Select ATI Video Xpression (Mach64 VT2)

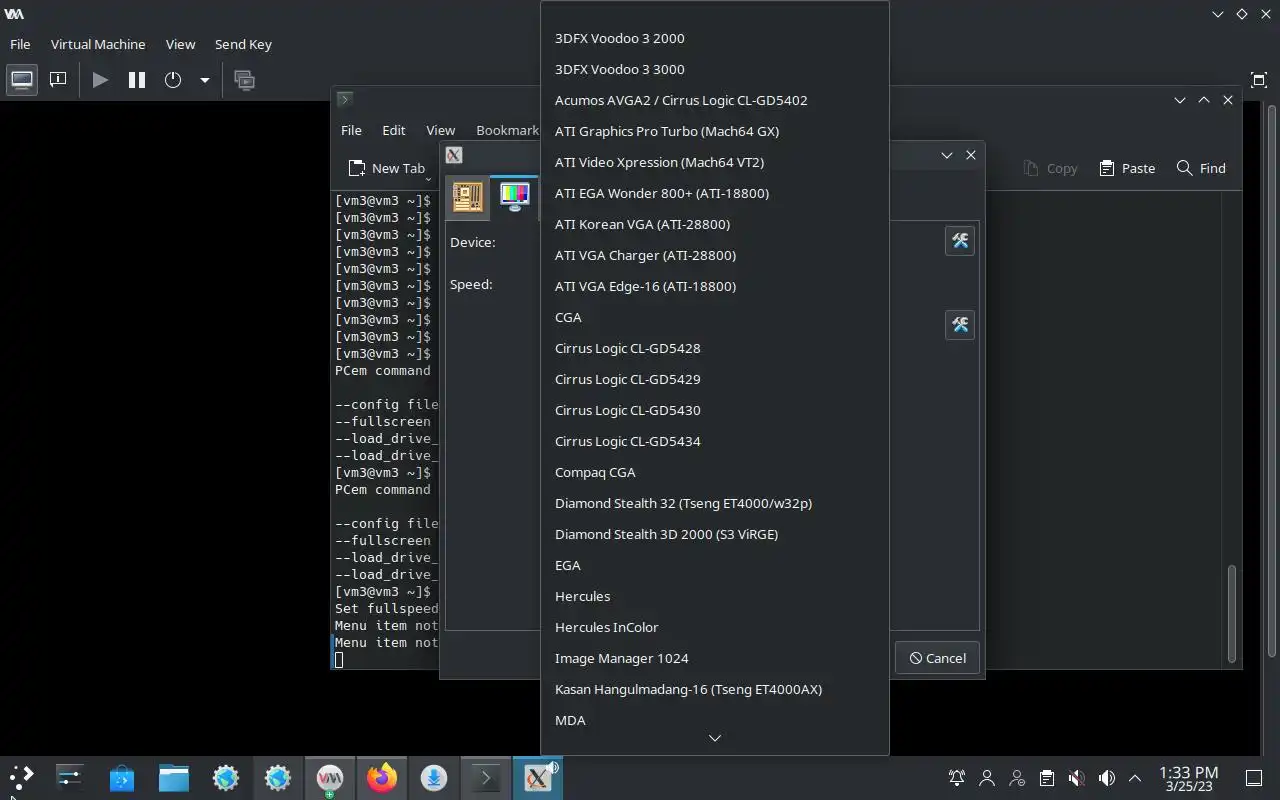tap(715, 162)
